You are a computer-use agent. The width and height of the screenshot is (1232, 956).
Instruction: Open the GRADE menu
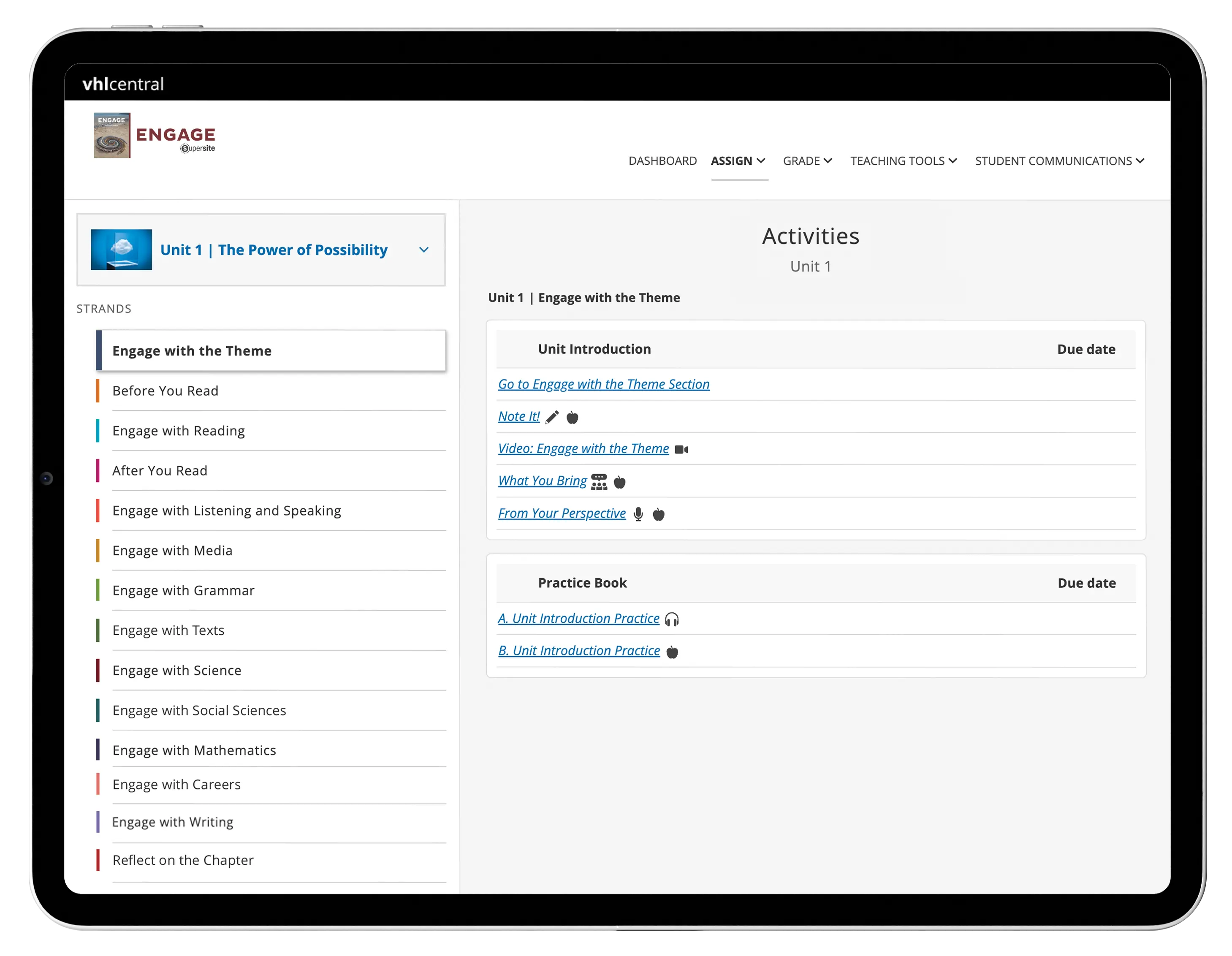coord(807,161)
